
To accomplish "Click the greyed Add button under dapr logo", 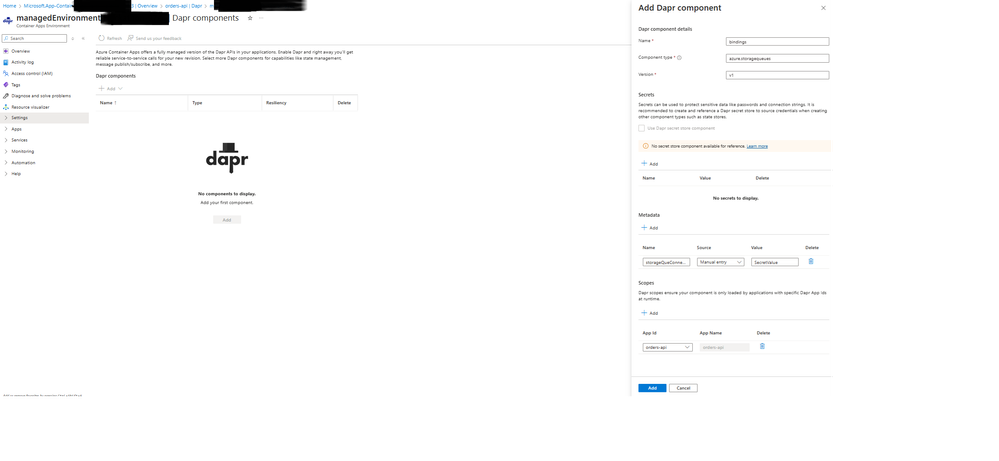I will click(227, 220).
